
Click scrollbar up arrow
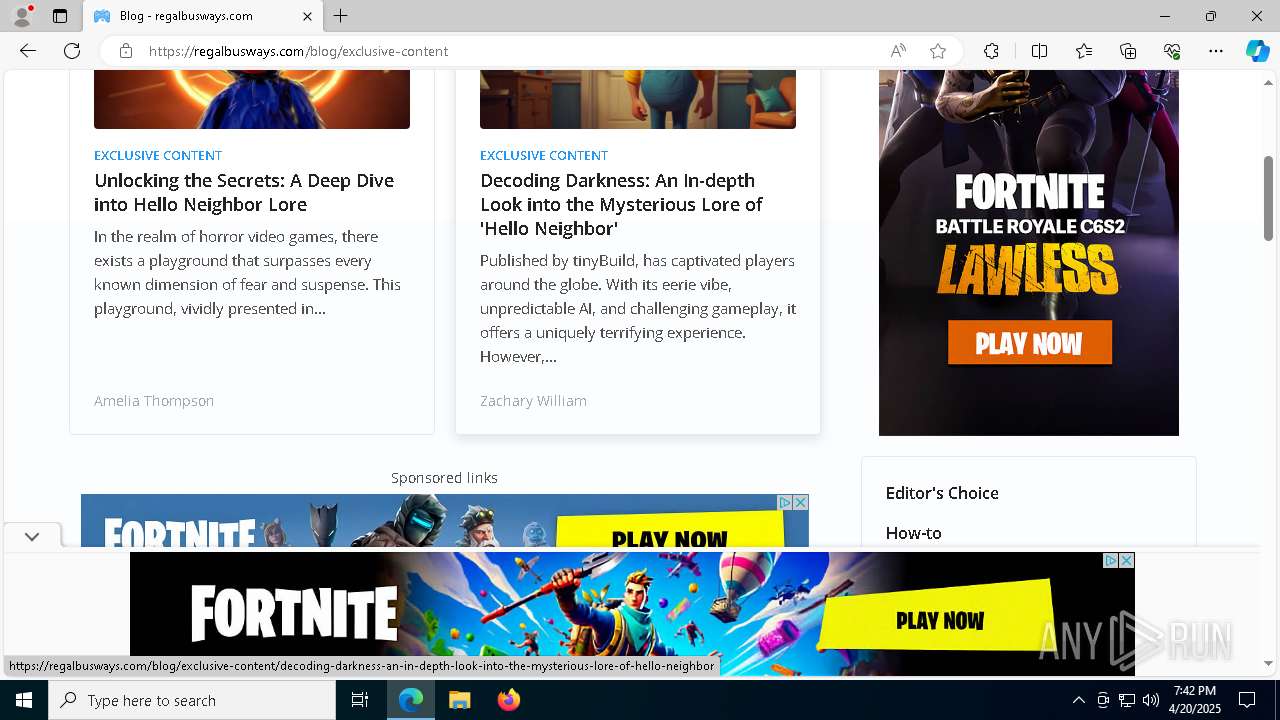point(1268,82)
